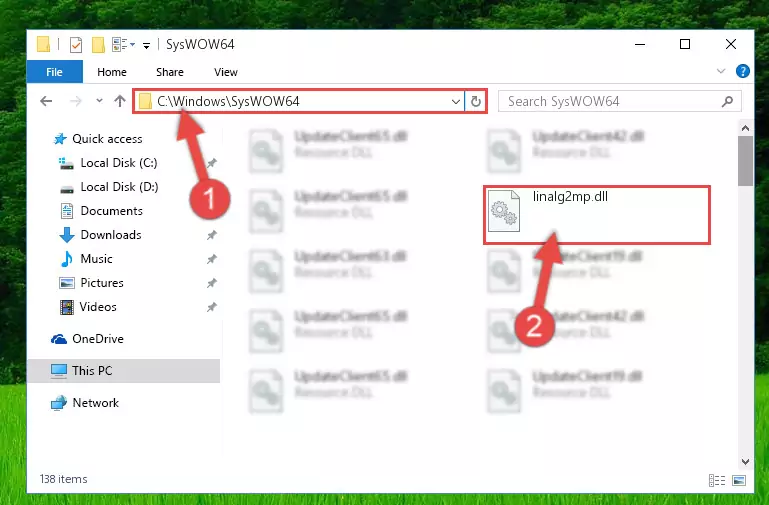769x505 pixels.
Task: Open the address bar history dropdown
Action: pos(456,101)
